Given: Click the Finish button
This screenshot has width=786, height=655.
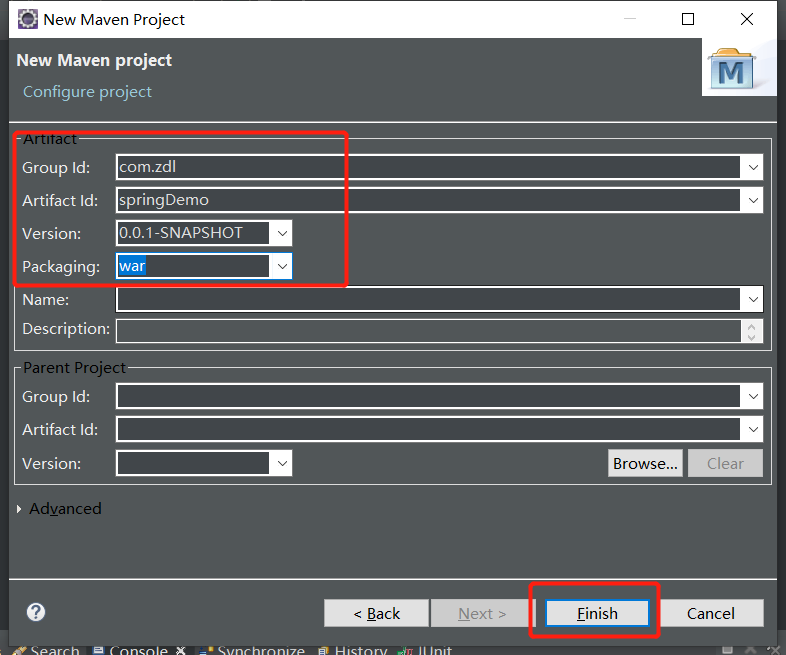Looking at the screenshot, I should (x=597, y=613).
